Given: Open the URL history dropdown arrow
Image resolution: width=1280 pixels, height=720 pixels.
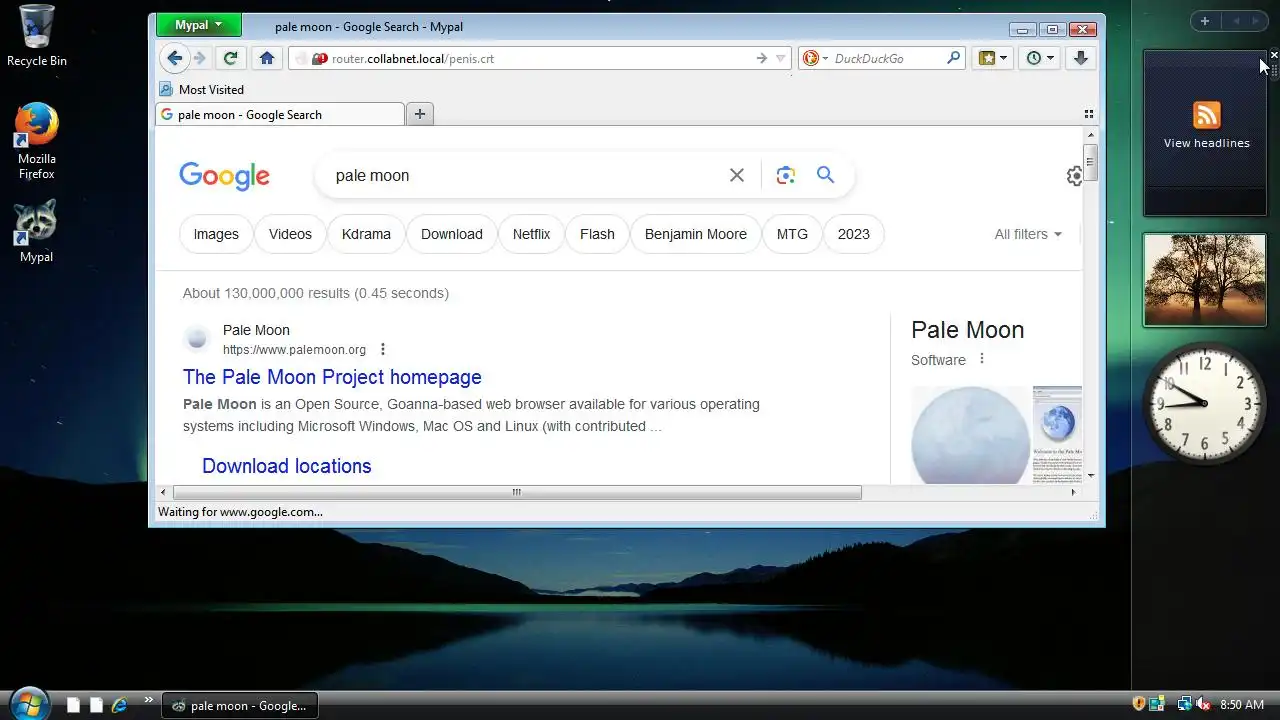Looking at the screenshot, I should pos(781,59).
